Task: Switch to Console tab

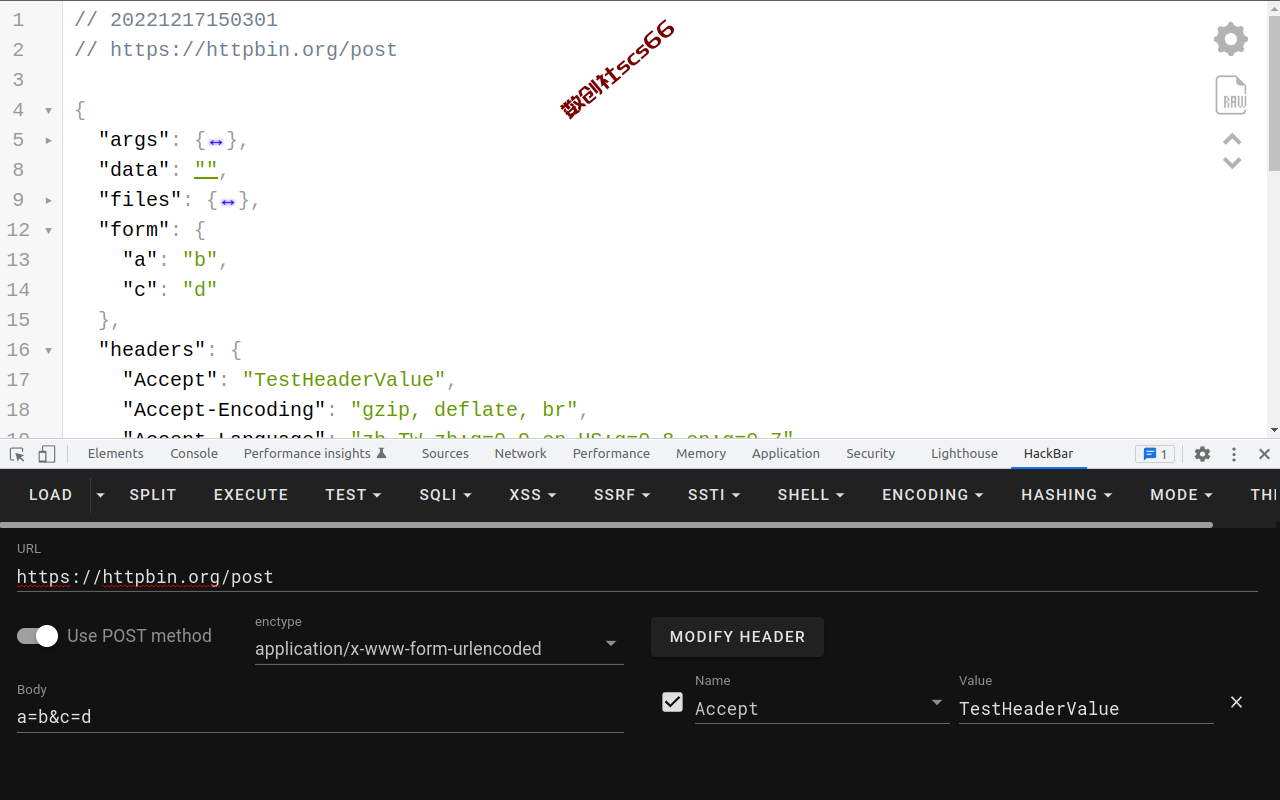Action: click(194, 454)
